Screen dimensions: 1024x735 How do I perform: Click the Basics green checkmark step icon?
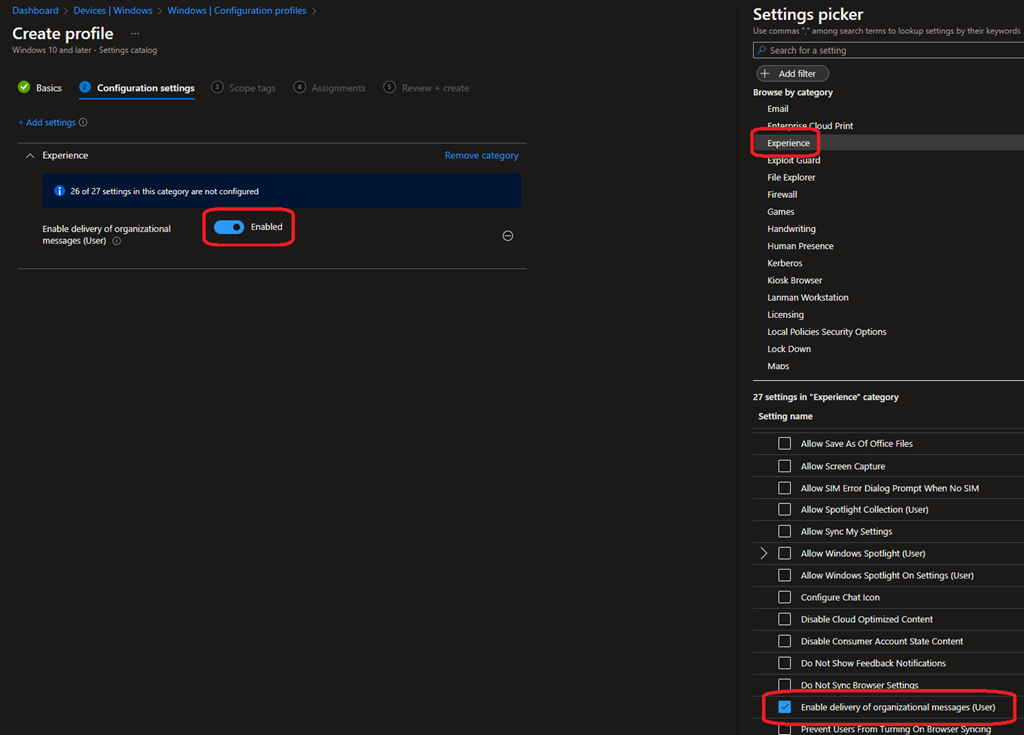pos(24,88)
